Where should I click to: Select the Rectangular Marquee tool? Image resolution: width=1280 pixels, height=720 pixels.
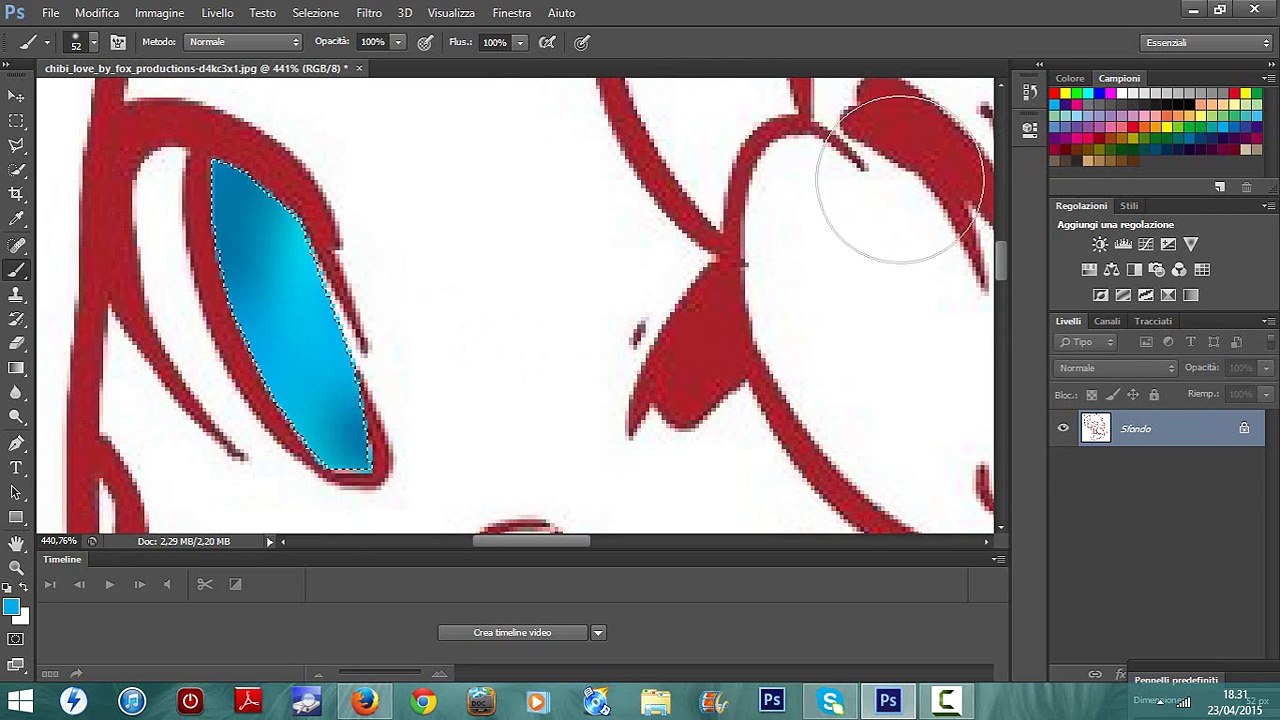pos(16,121)
